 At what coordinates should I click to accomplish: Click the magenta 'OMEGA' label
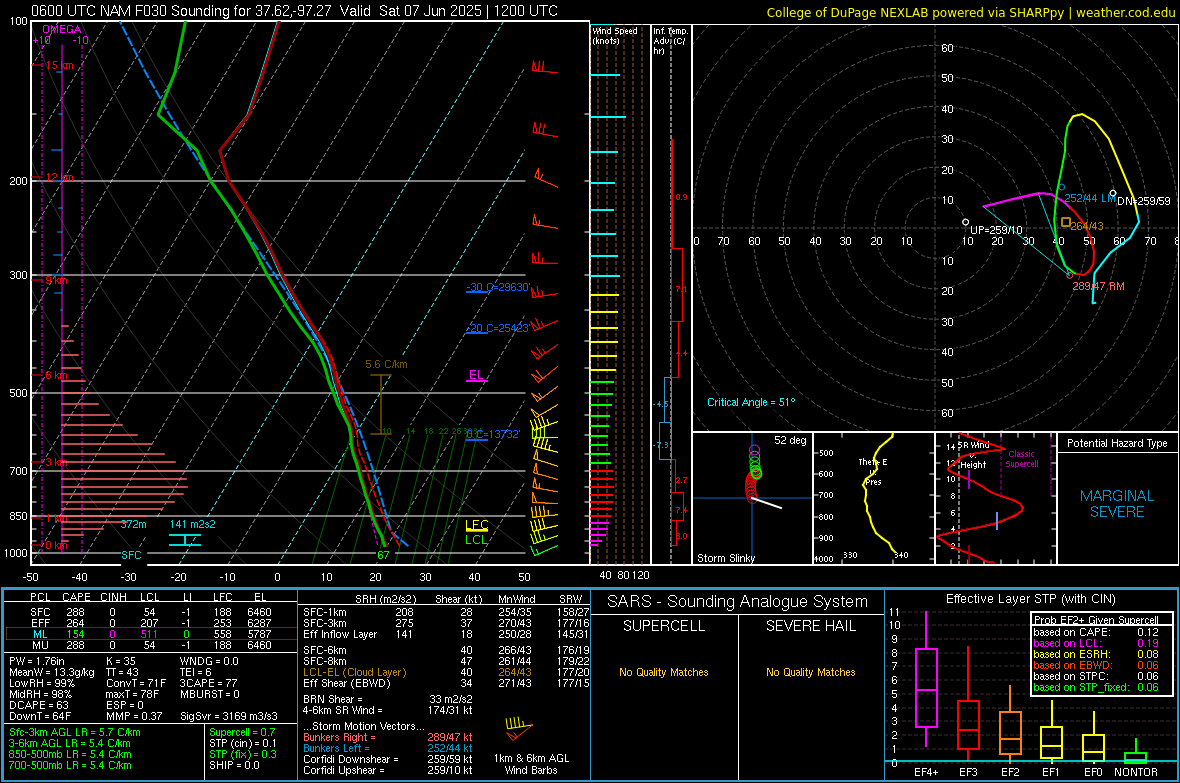click(x=61, y=29)
